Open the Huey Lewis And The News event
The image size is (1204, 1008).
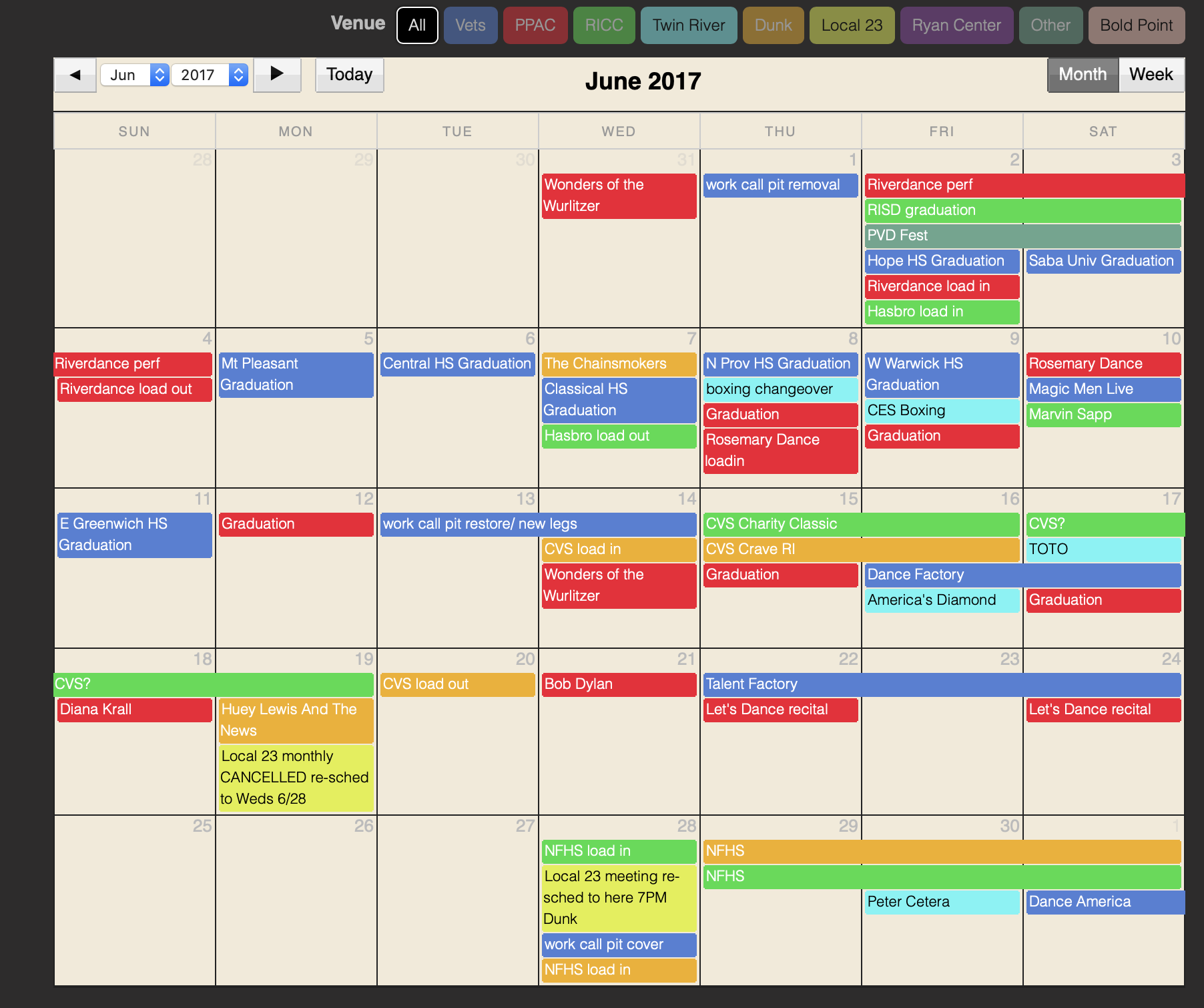click(x=296, y=720)
